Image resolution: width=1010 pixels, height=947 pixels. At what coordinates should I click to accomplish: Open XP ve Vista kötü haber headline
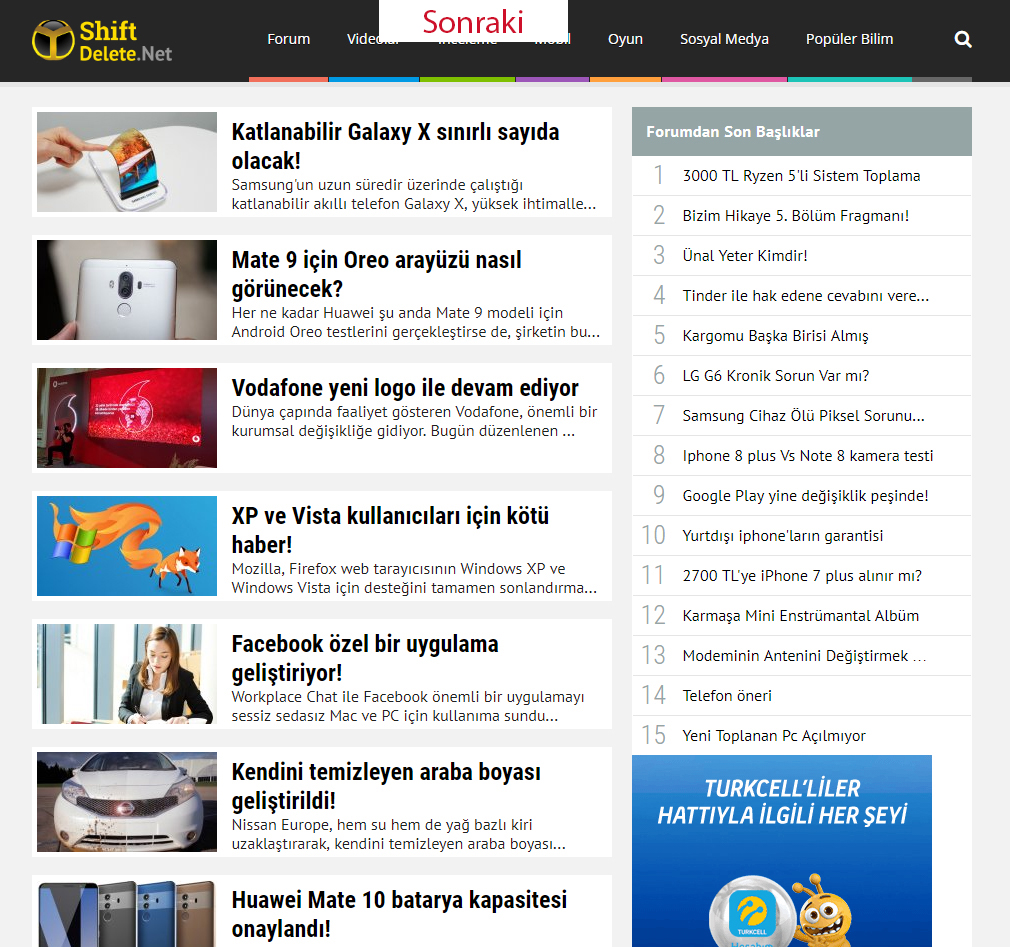pos(390,530)
